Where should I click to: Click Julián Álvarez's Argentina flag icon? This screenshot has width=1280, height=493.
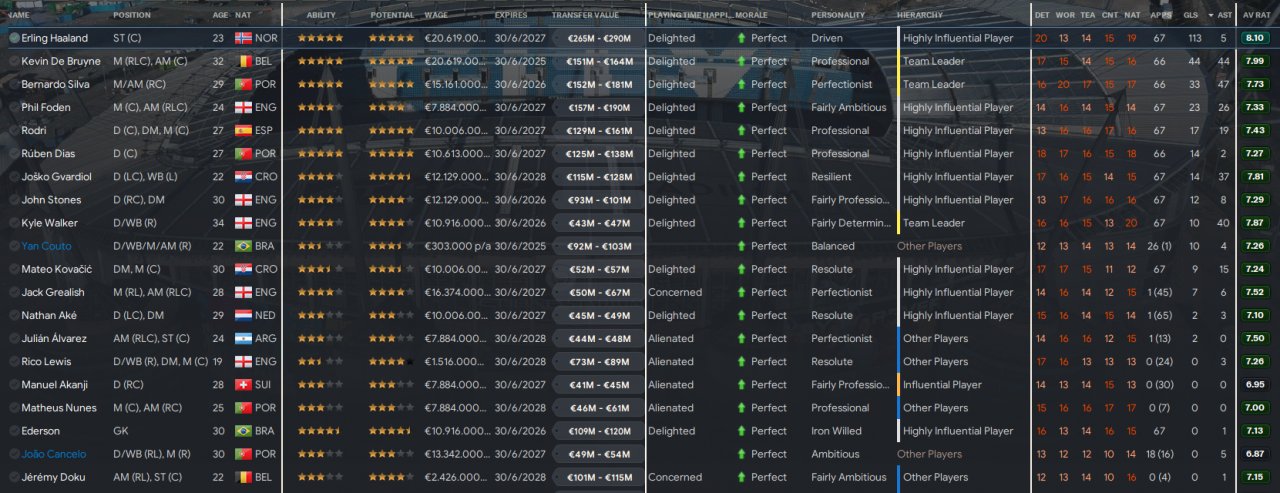[243, 338]
